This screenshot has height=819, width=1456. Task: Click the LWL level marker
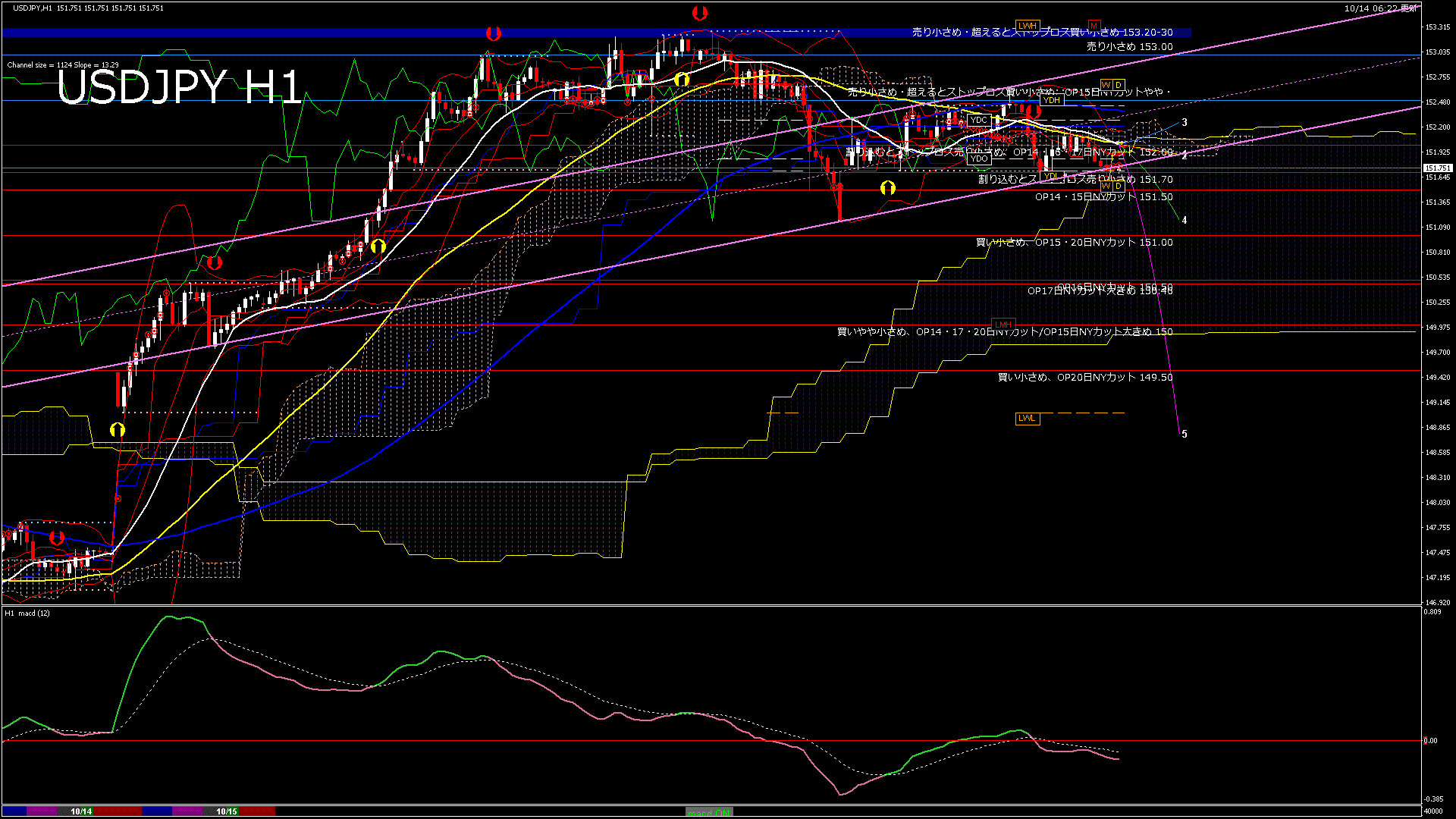pyautogui.click(x=1027, y=419)
